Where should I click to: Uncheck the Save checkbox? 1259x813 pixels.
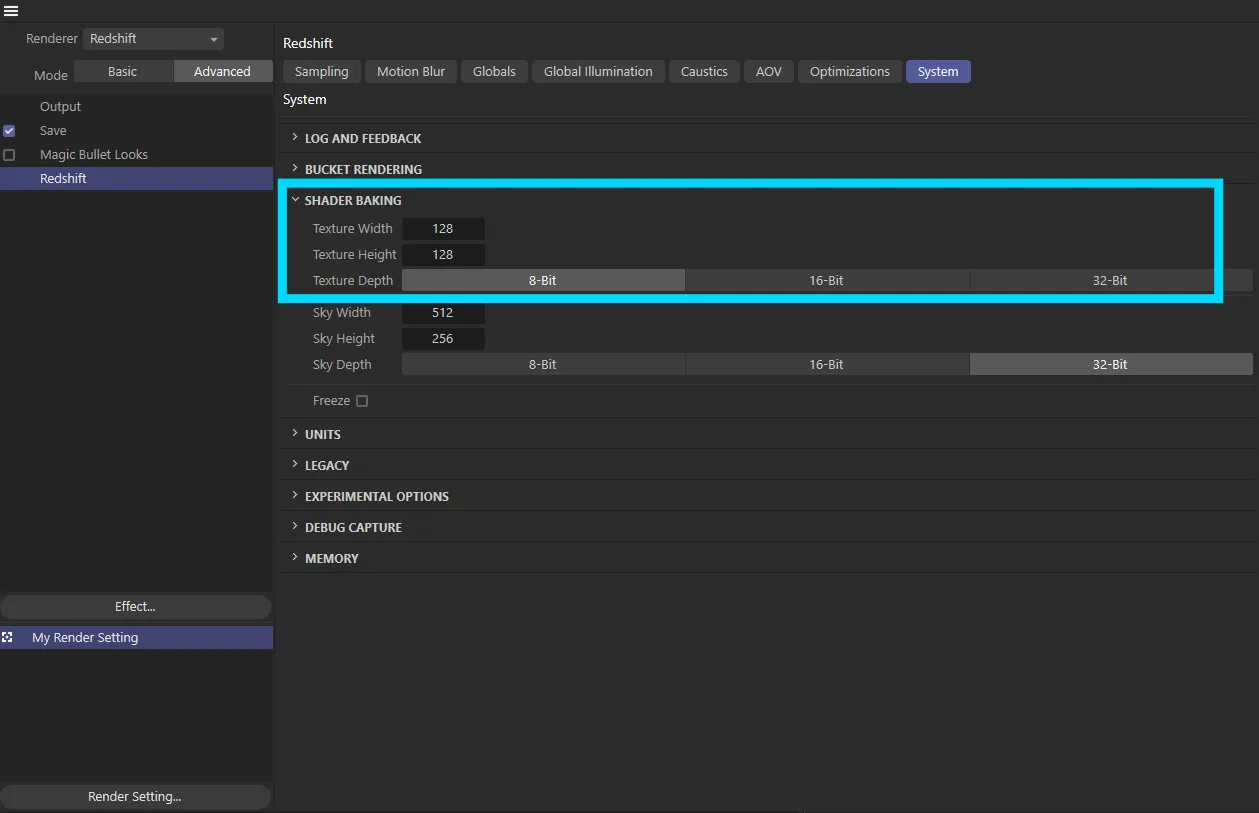coord(9,131)
